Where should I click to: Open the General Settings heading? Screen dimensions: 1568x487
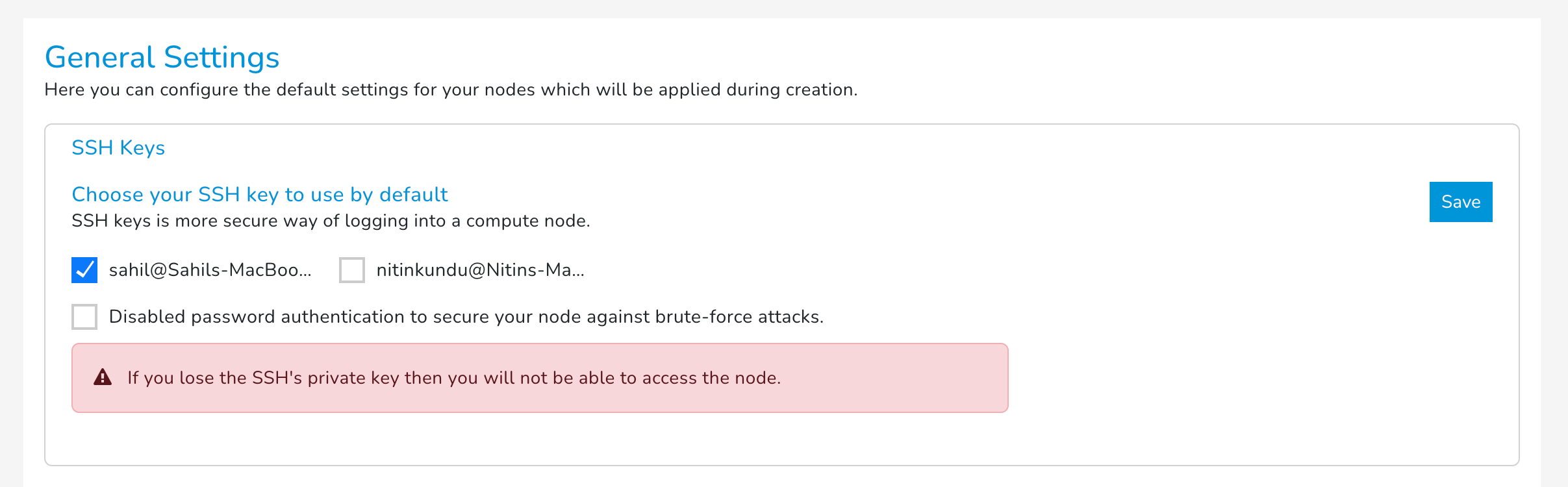coord(162,57)
